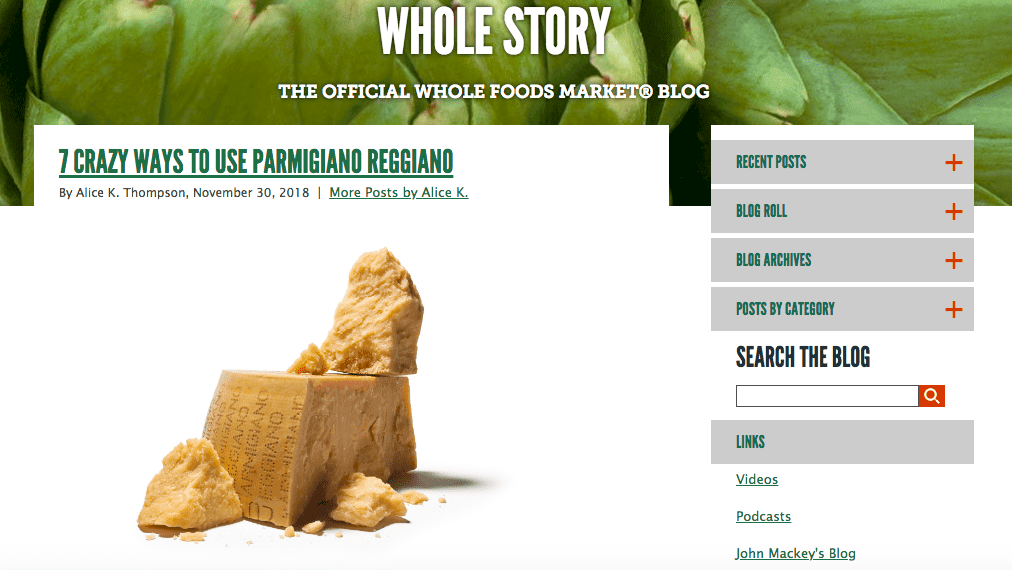Open the 7 Crazy Ways article title

(x=256, y=162)
